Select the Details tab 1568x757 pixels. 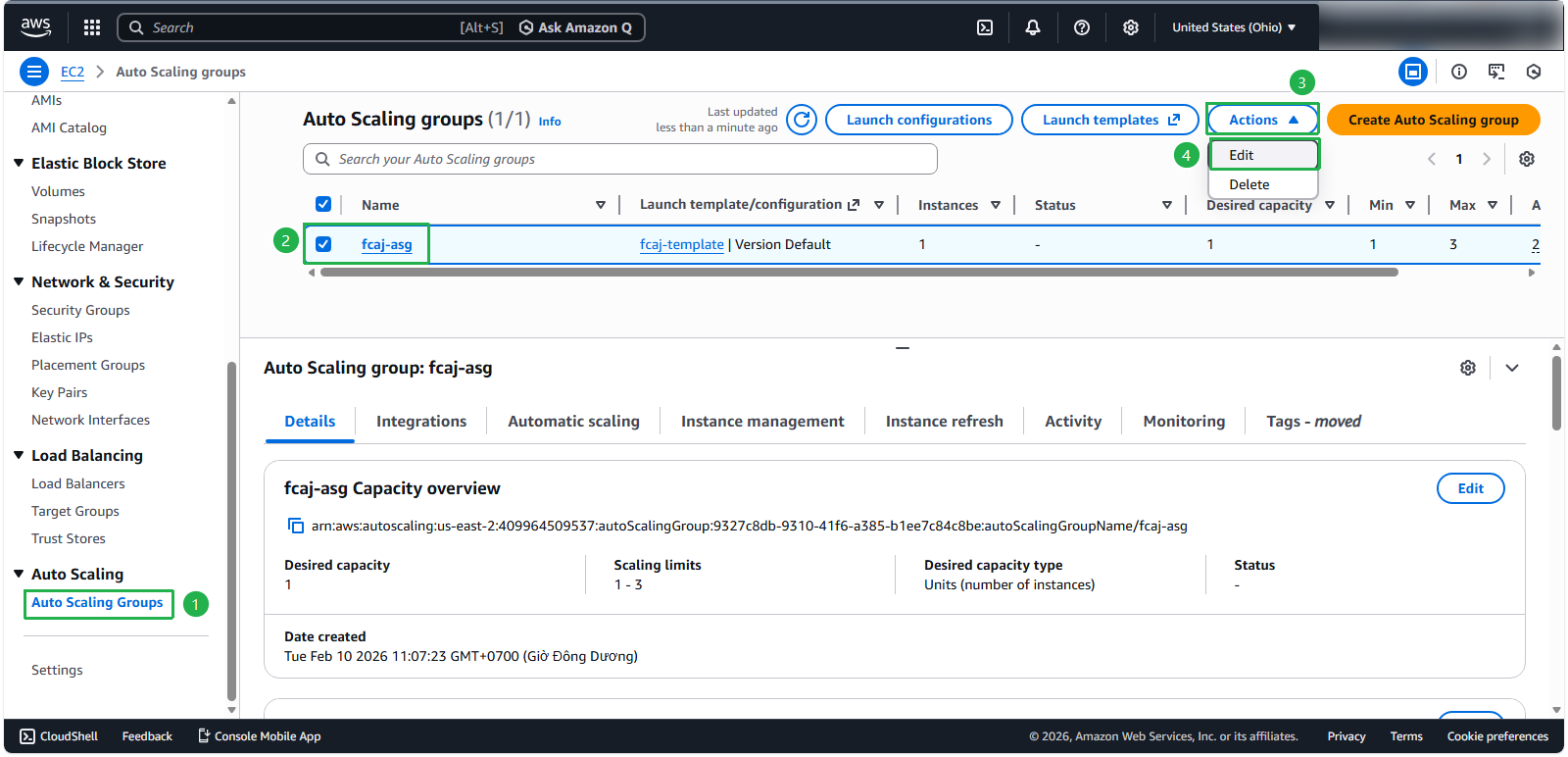click(310, 422)
